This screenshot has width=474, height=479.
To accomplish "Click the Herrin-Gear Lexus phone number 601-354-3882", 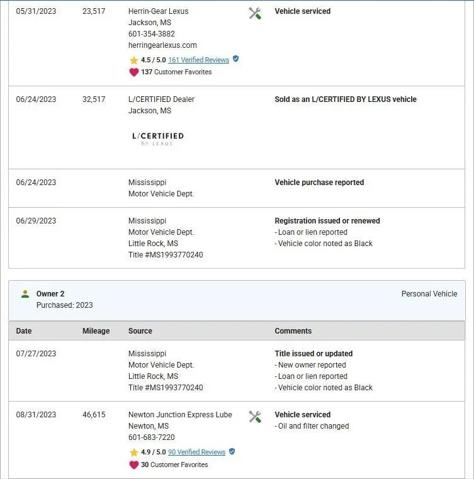I will [152, 34].
